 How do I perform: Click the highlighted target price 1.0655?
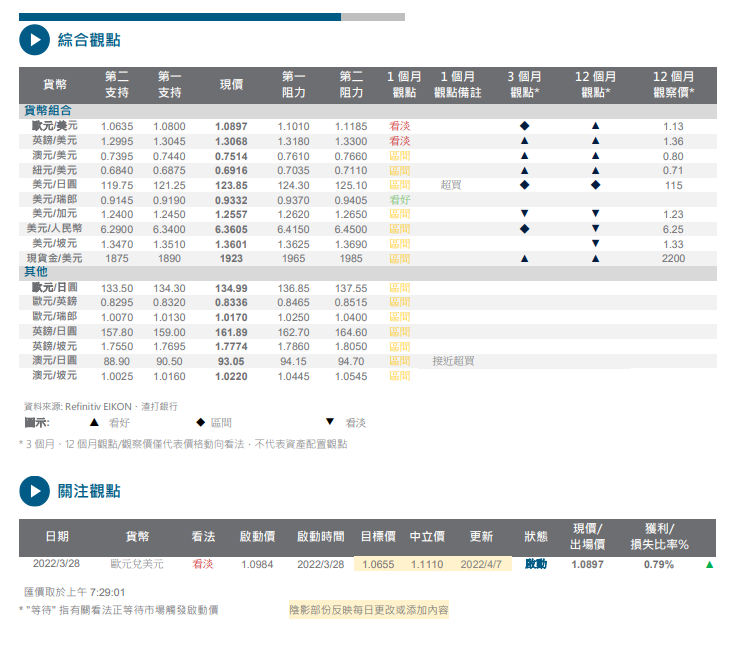tap(378, 564)
